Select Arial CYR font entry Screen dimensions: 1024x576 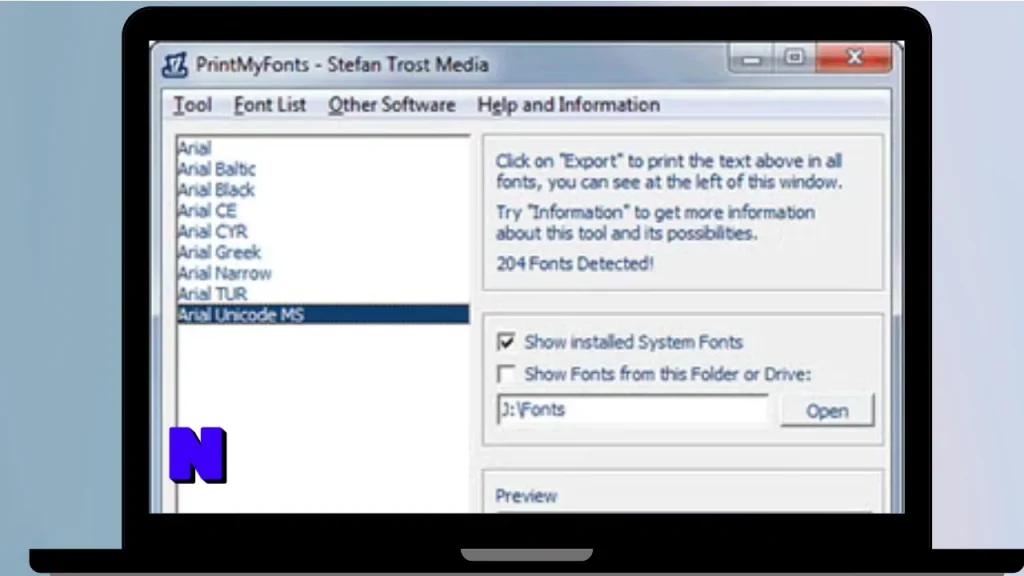point(323,232)
